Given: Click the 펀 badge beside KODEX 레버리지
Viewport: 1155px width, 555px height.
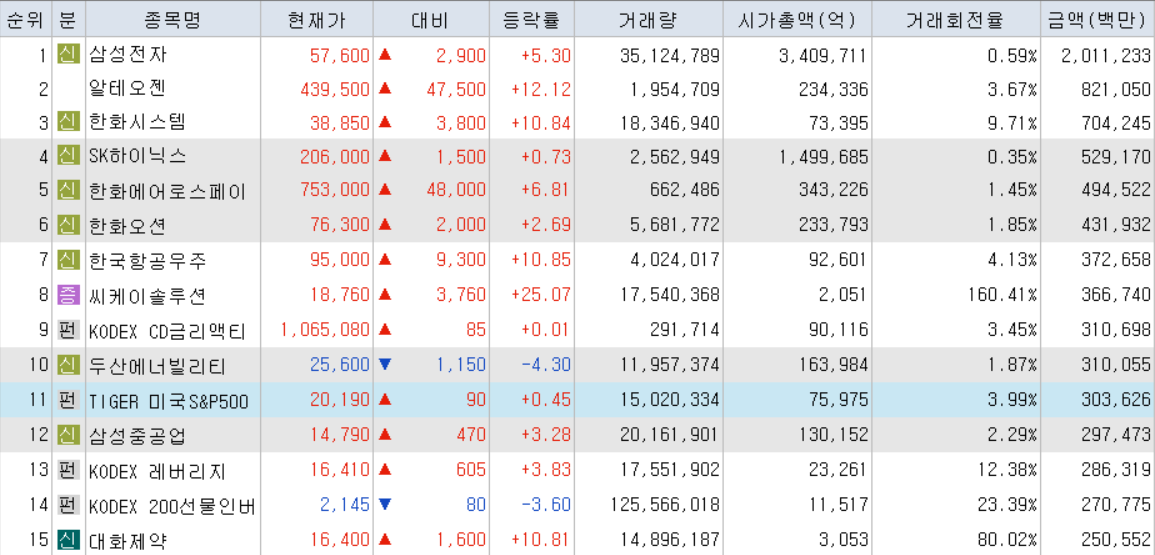Looking at the screenshot, I should point(68,470).
